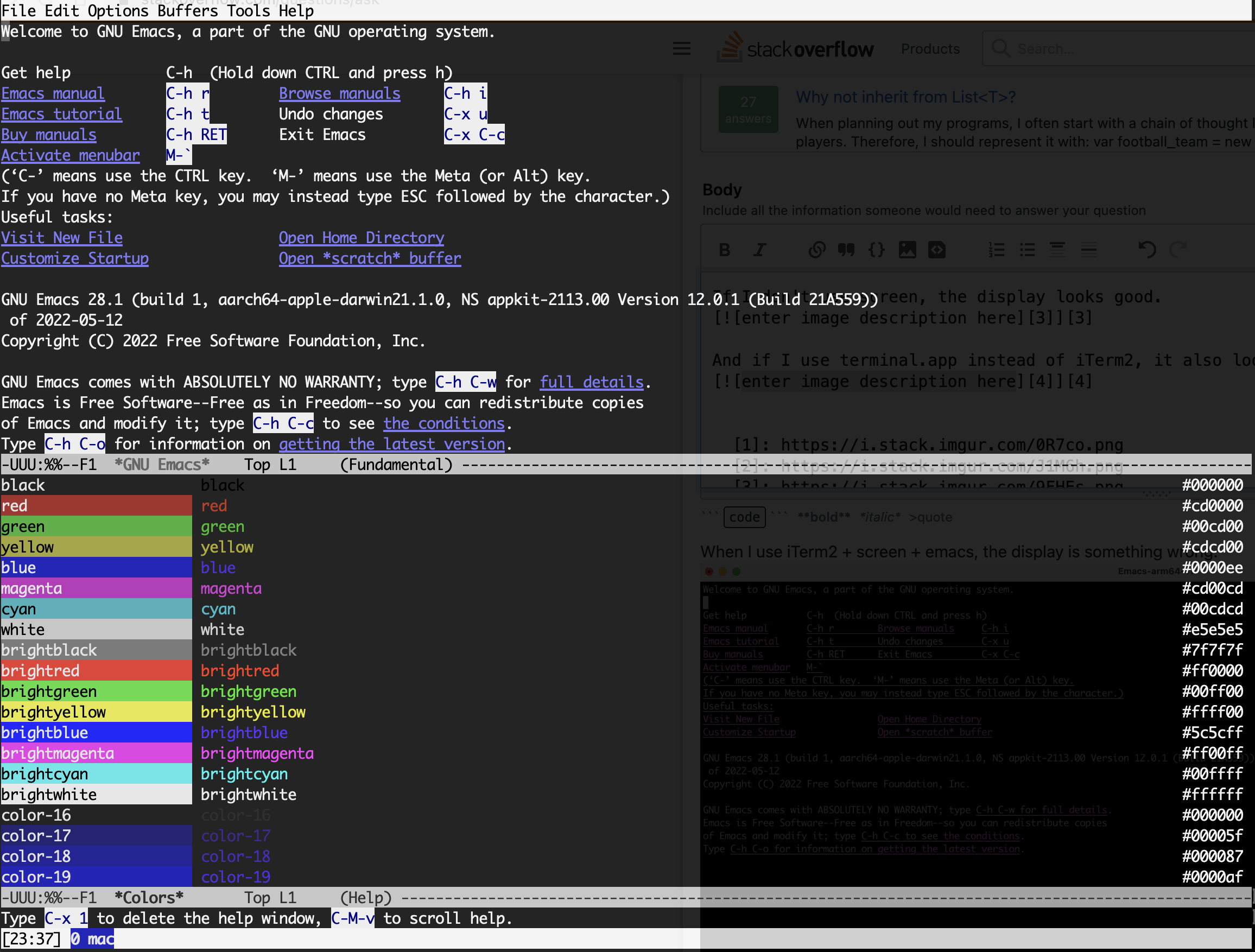The image size is (1255, 952).
Task: Click the hex value #5c5cff
Action: 1213,732
